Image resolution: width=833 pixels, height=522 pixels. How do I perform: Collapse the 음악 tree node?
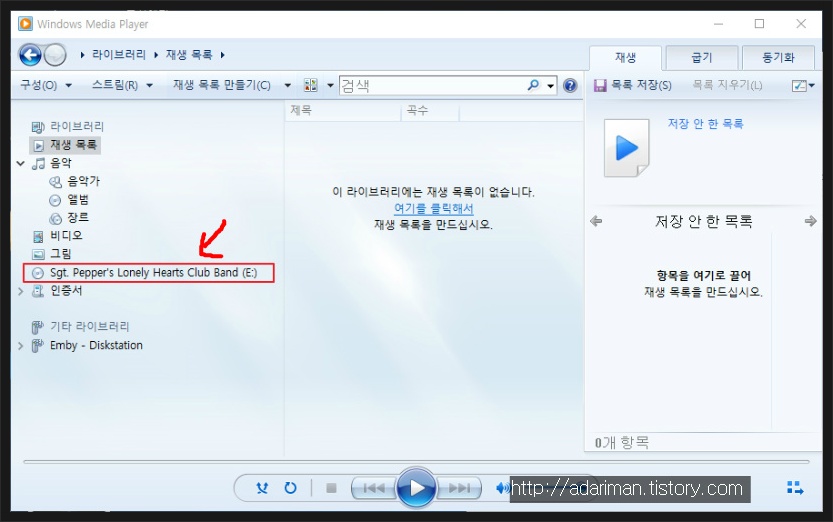21,164
